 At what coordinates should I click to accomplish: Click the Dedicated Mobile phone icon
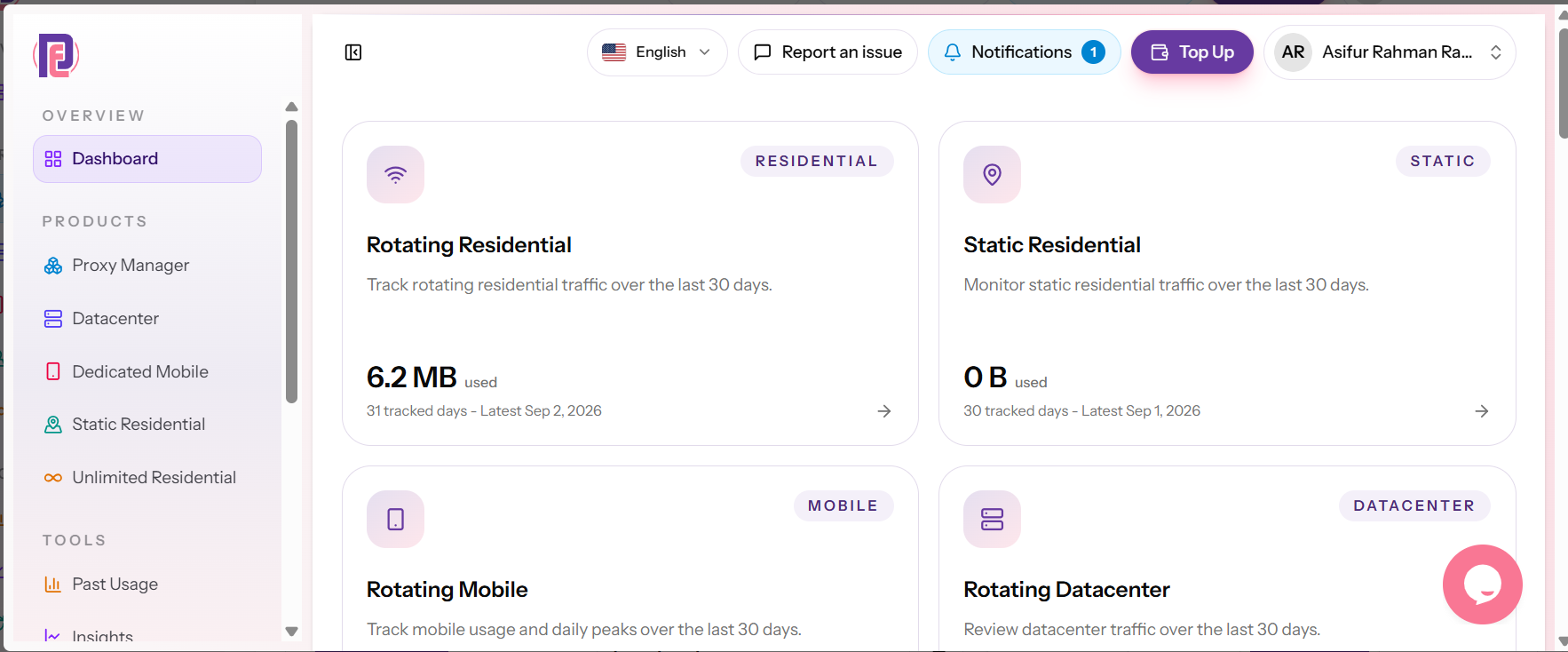coord(53,371)
